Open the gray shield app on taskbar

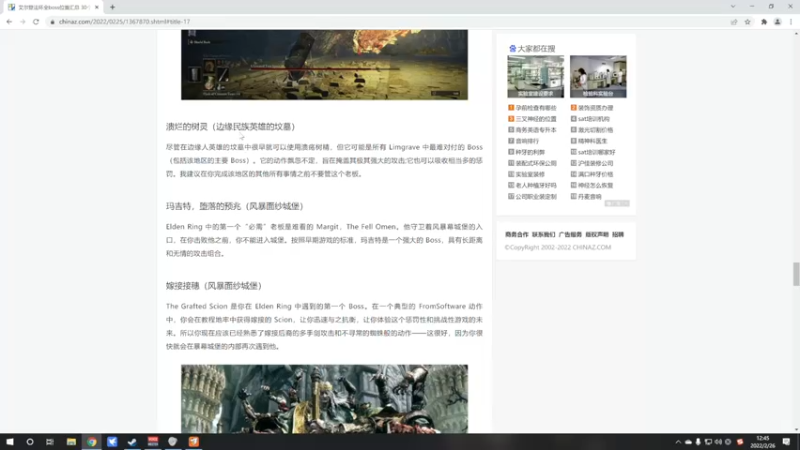[x=173, y=442]
